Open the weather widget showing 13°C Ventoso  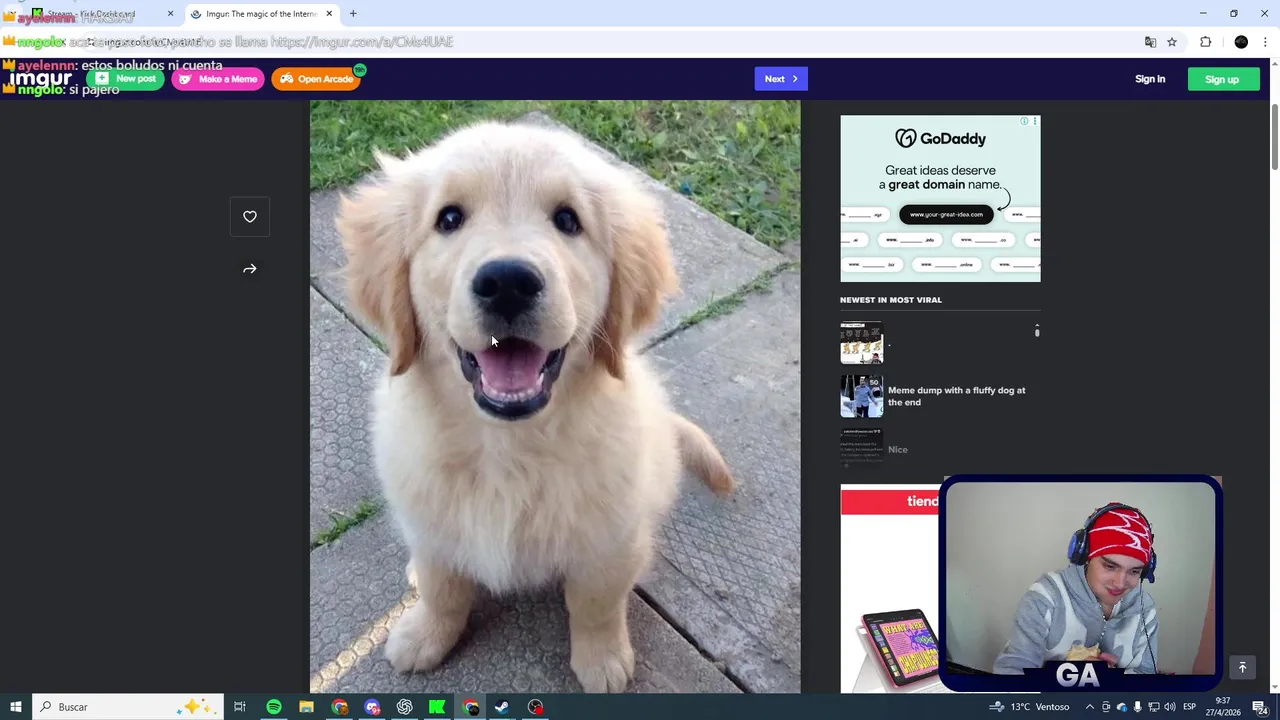[1028, 707]
